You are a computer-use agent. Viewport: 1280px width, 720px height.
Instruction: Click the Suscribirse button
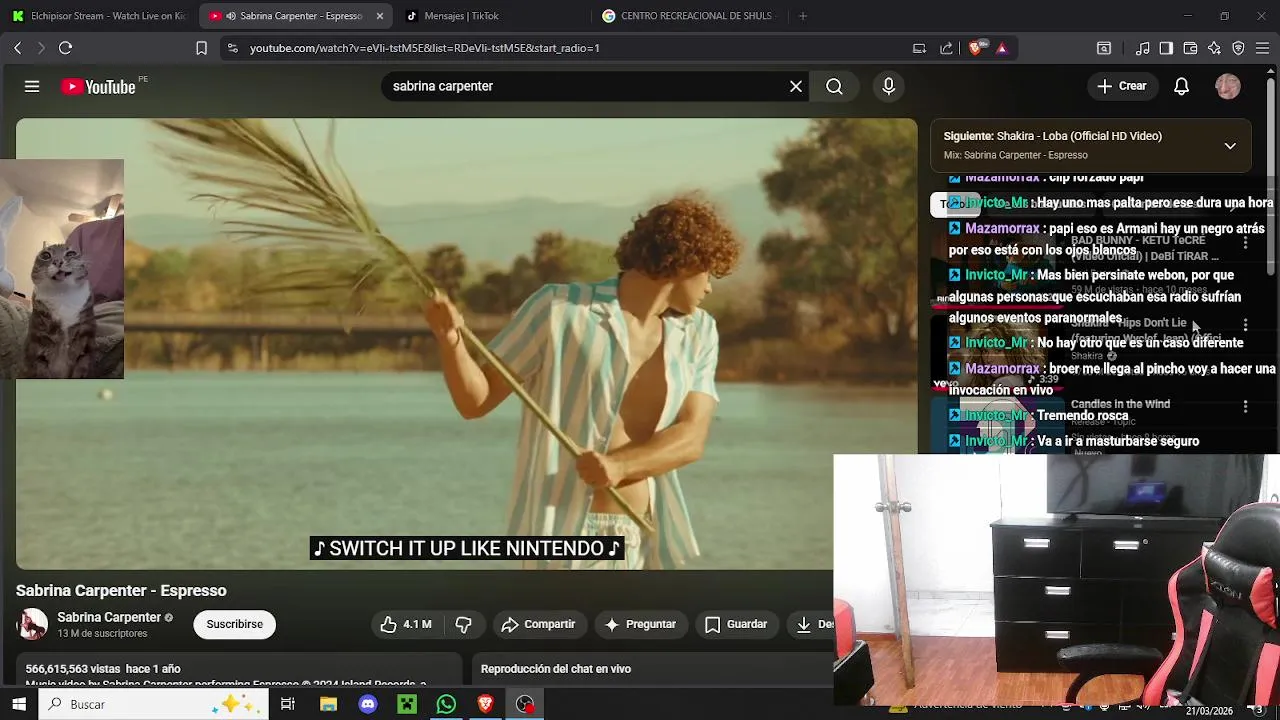coord(234,624)
